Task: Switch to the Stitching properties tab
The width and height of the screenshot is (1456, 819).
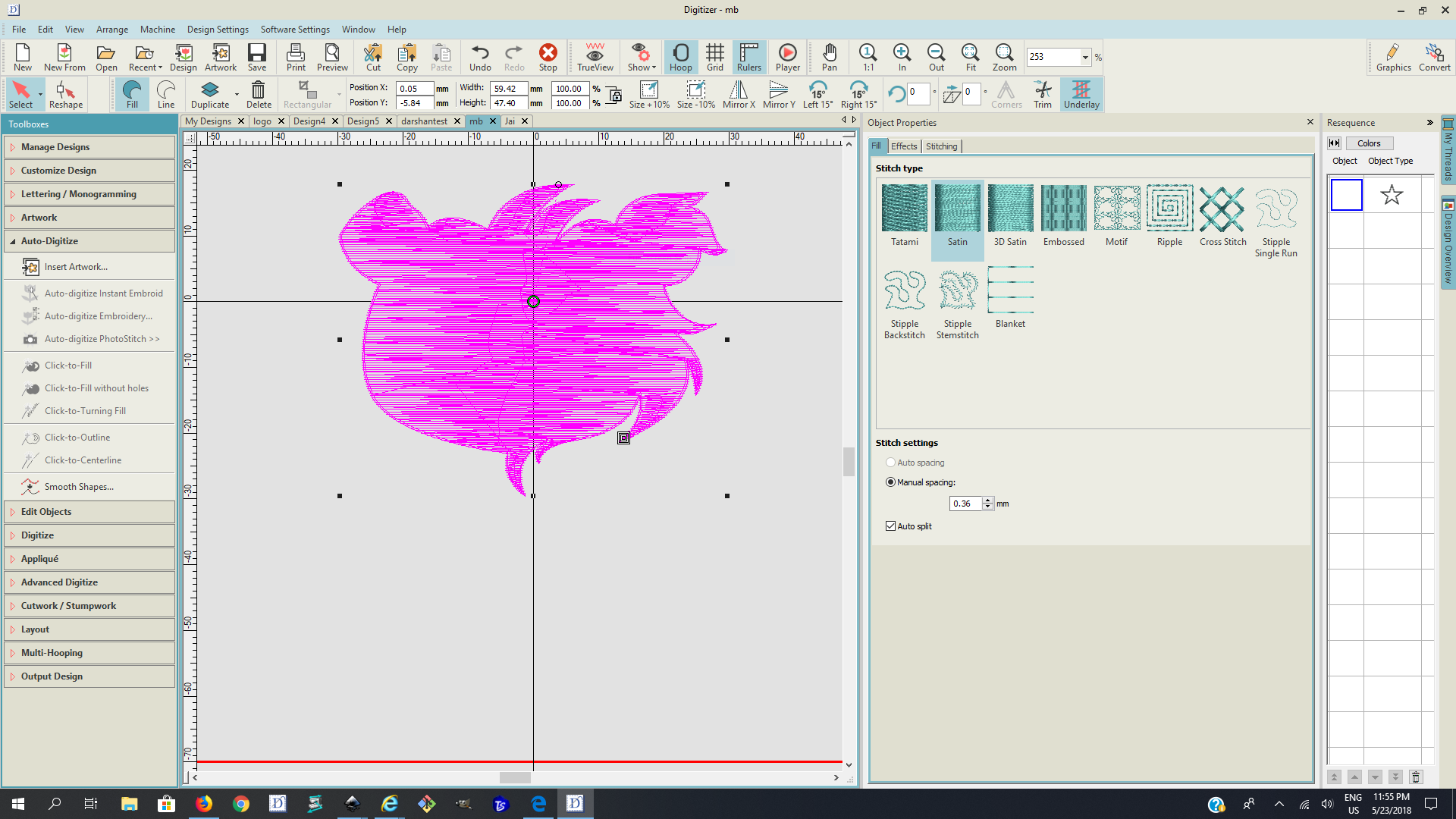Action: 941,146
